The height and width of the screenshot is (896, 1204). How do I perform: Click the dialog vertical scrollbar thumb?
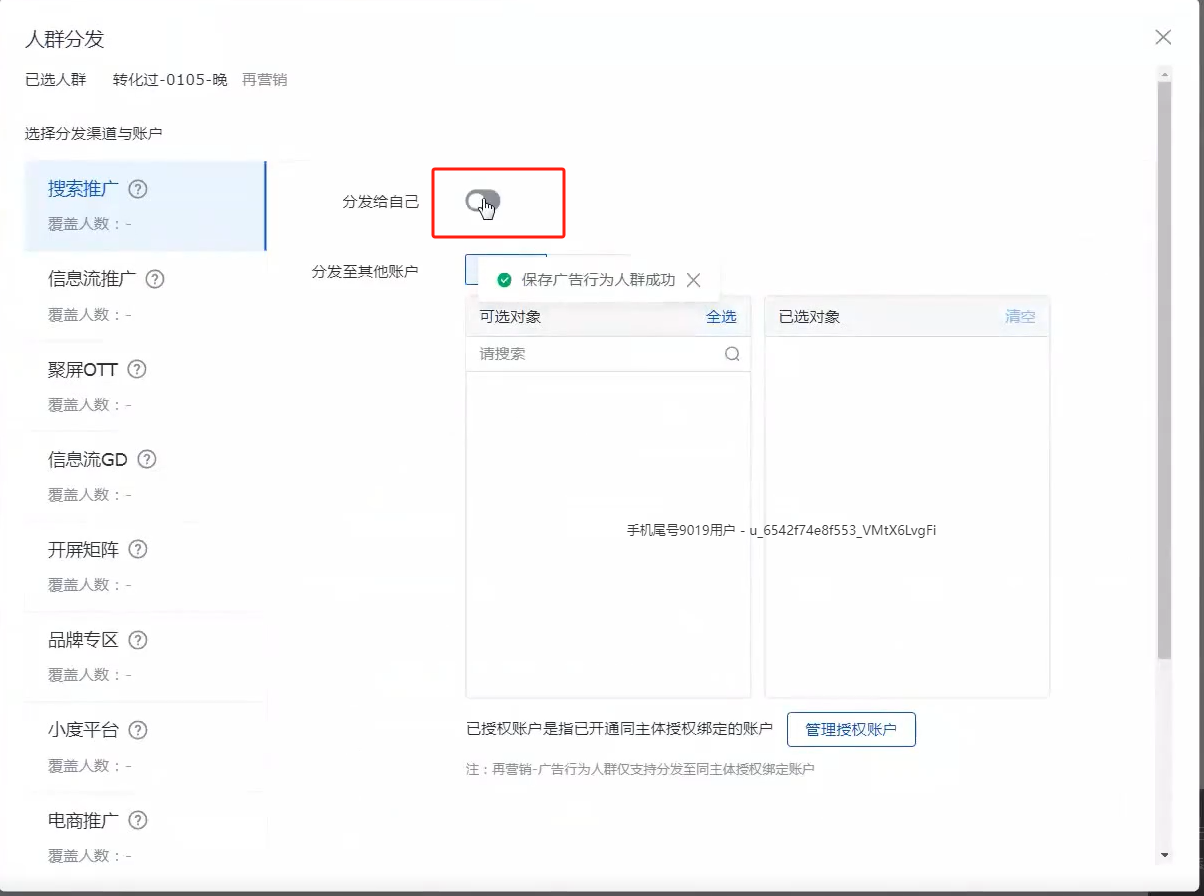coord(1163,370)
